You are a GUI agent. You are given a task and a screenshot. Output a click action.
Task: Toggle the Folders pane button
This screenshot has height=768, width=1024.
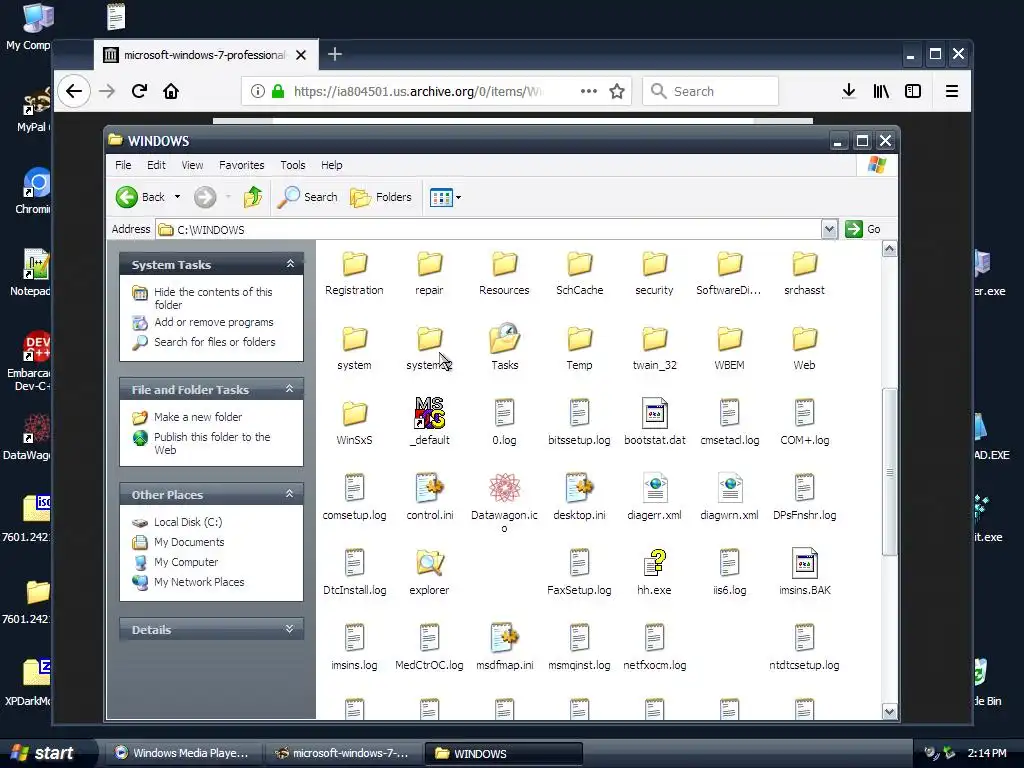(381, 197)
